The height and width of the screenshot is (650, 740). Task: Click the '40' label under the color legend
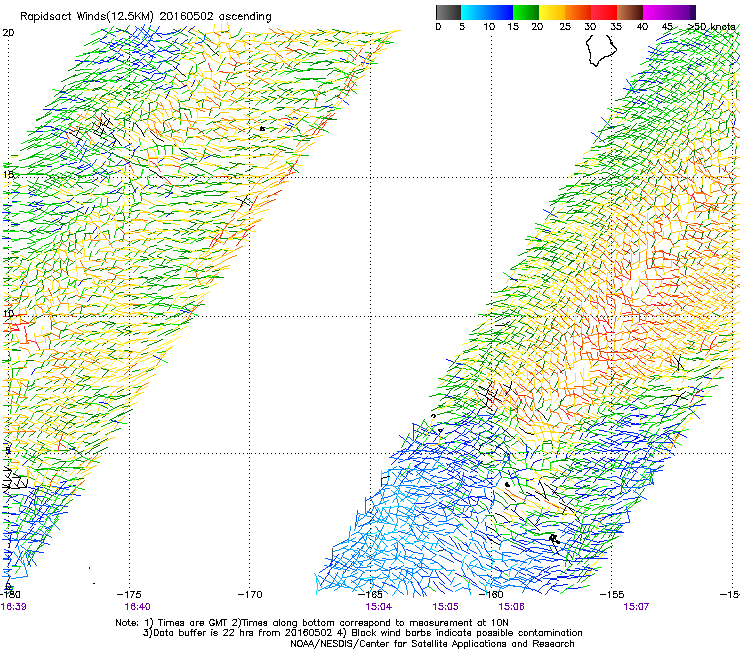coord(642,27)
